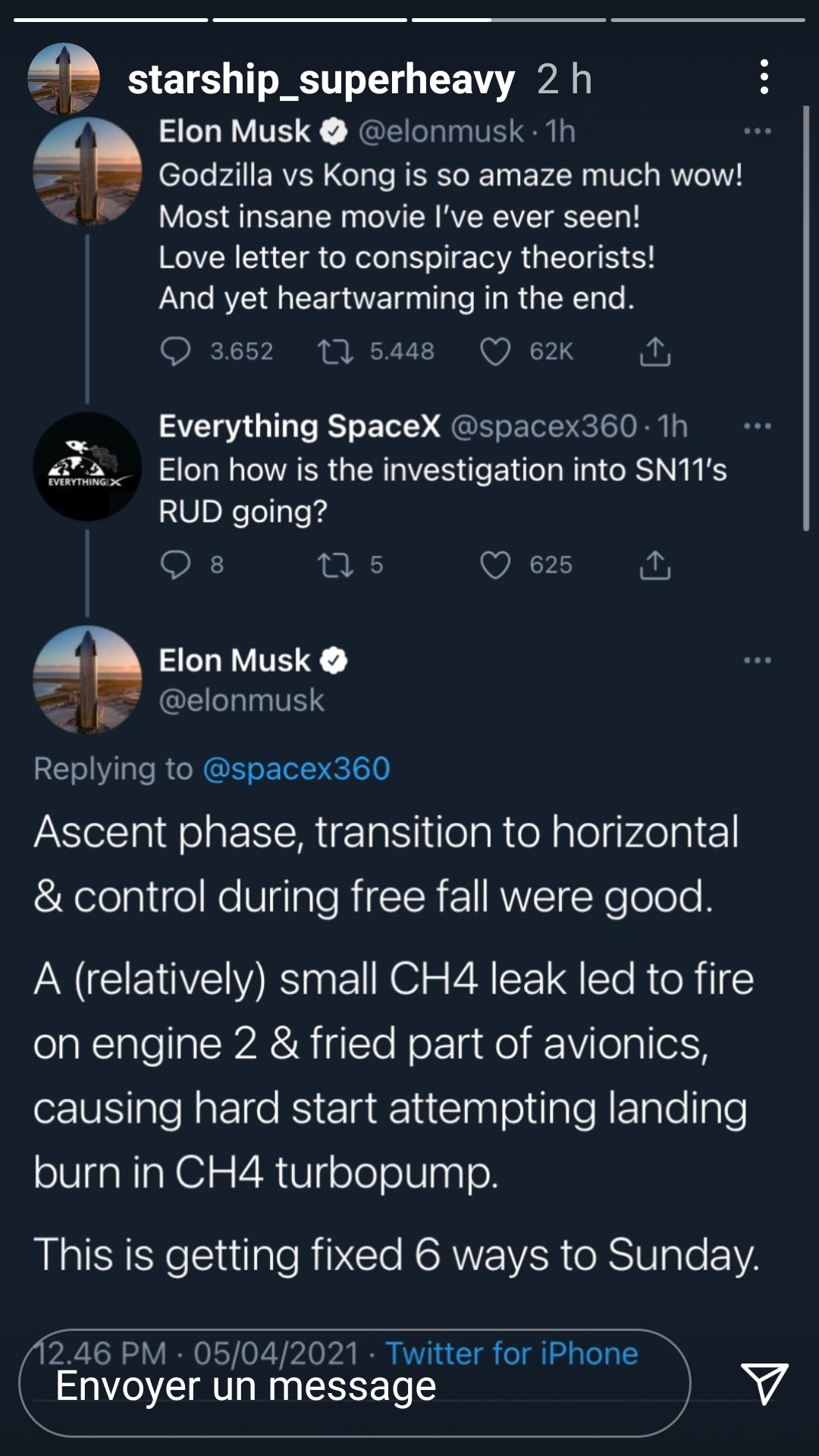The height and width of the screenshot is (1456, 819).
Task: Retweet the Godzilla vs Kong tweet
Action: click(x=335, y=351)
